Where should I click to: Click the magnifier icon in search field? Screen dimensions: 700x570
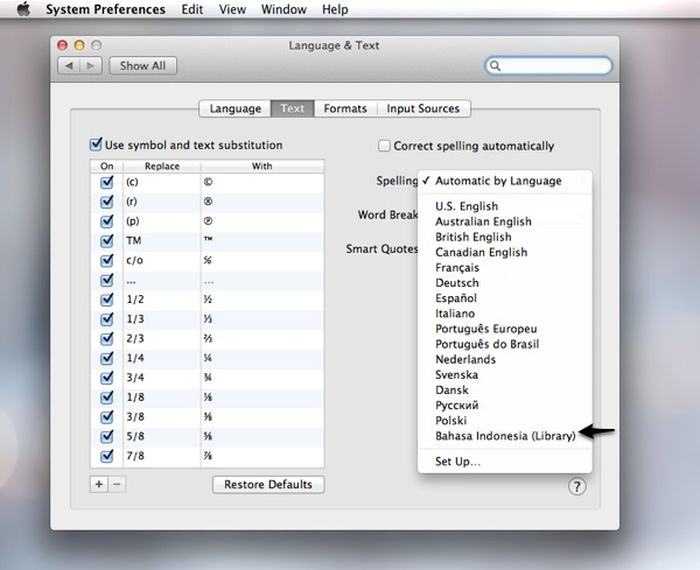495,66
